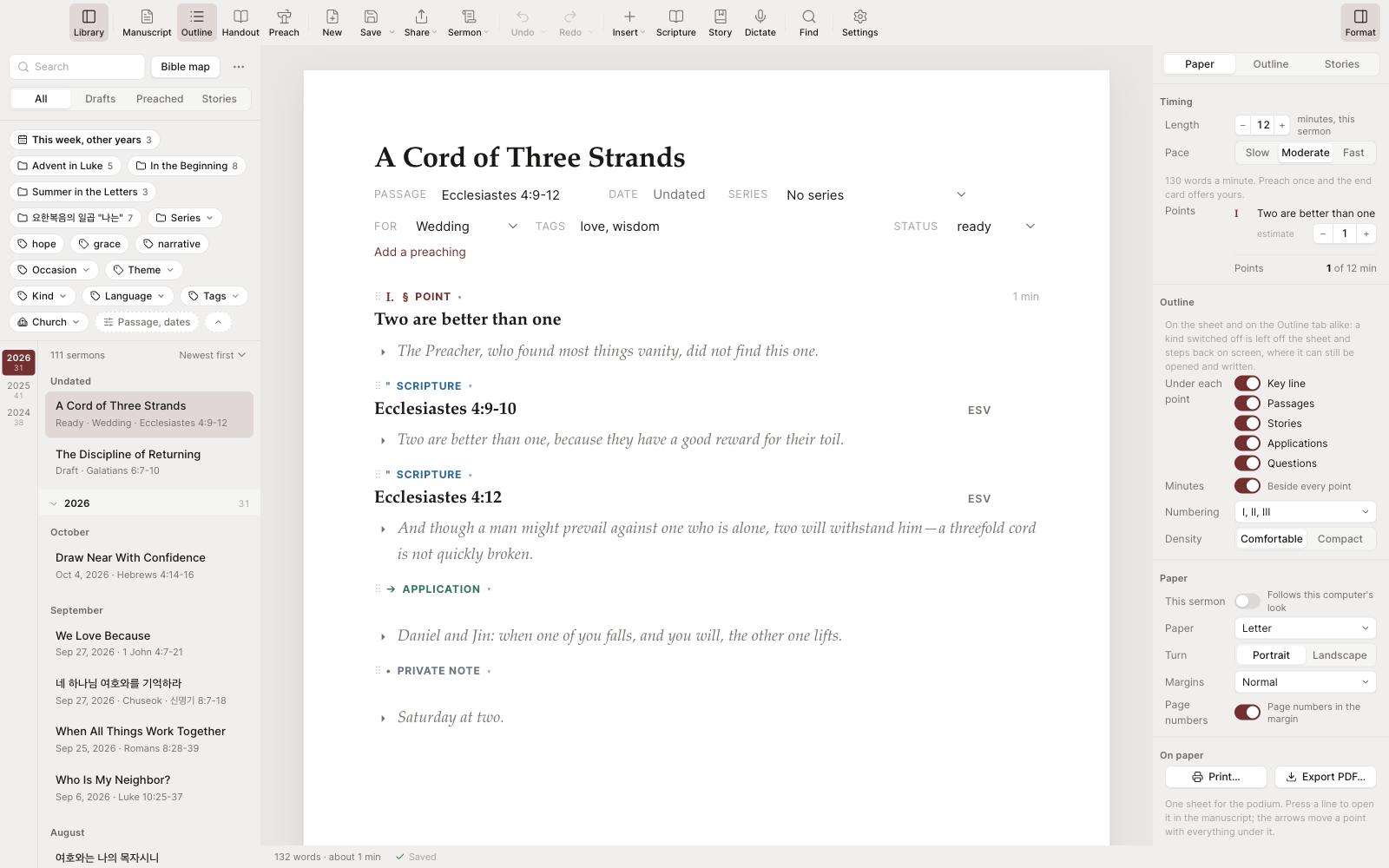The image size is (1389, 868).
Task: Increase the sermon Length minutes
Action: pyautogui.click(x=1281, y=125)
